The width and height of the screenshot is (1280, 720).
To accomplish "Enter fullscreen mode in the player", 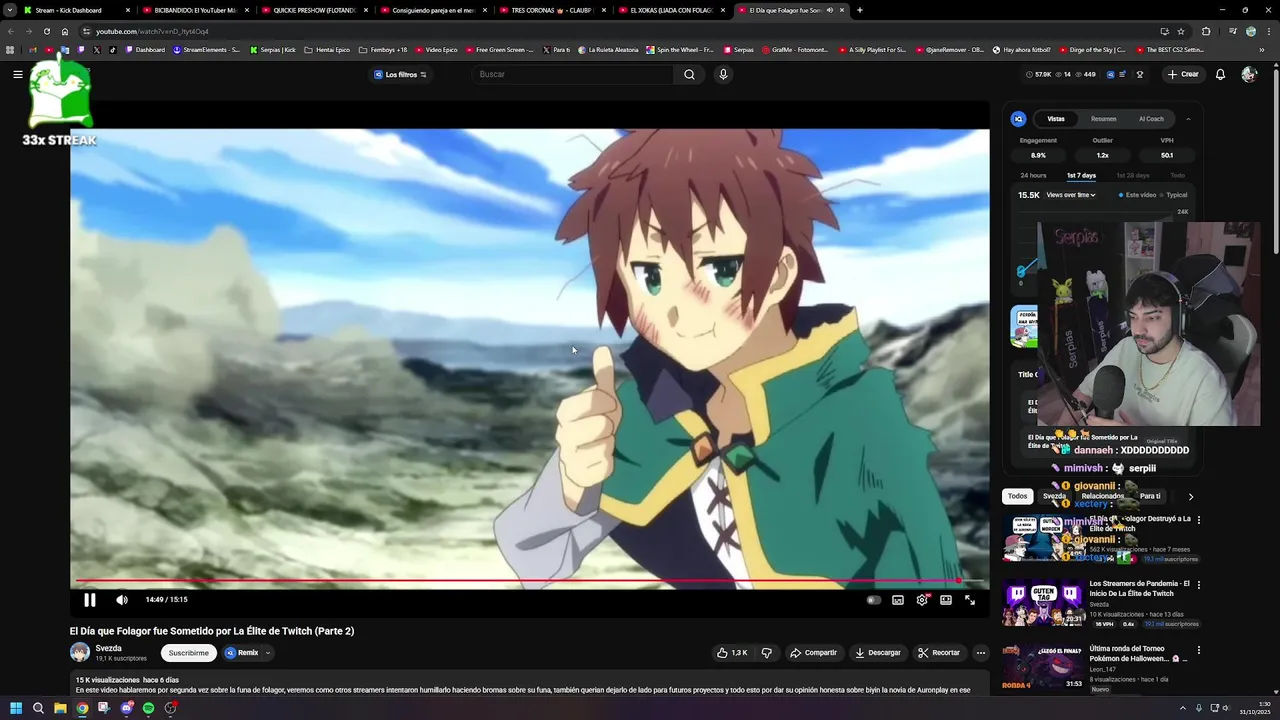I will point(970,600).
